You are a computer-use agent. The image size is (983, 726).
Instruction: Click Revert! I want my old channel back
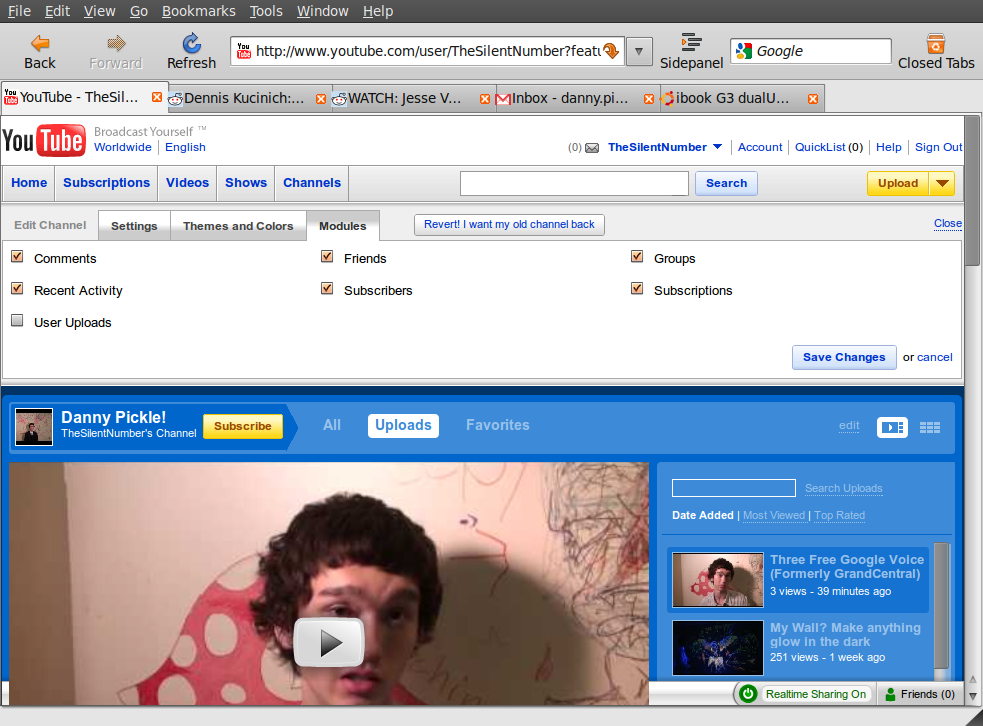click(x=509, y=224)
